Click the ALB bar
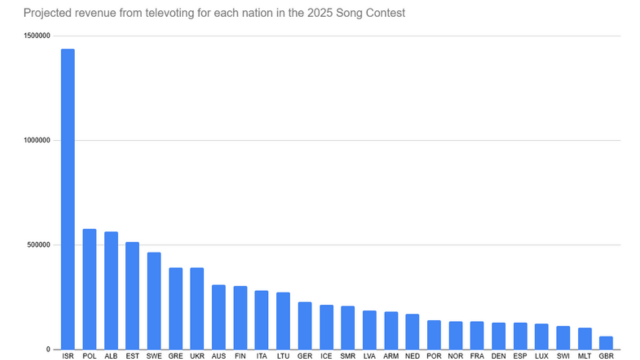This screenshot has height=360, width=640. (111, 291)
